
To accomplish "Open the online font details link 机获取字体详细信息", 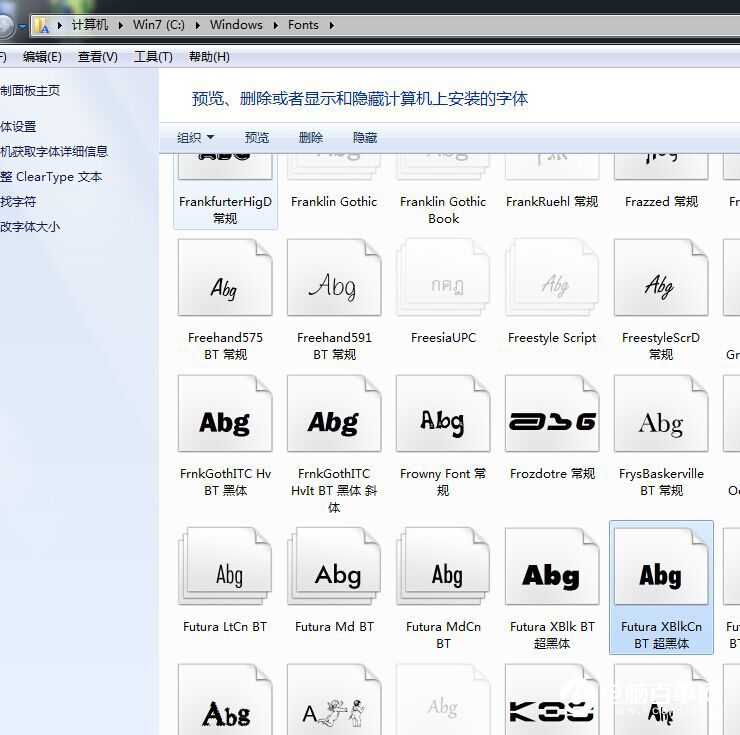I will [54, 151].
